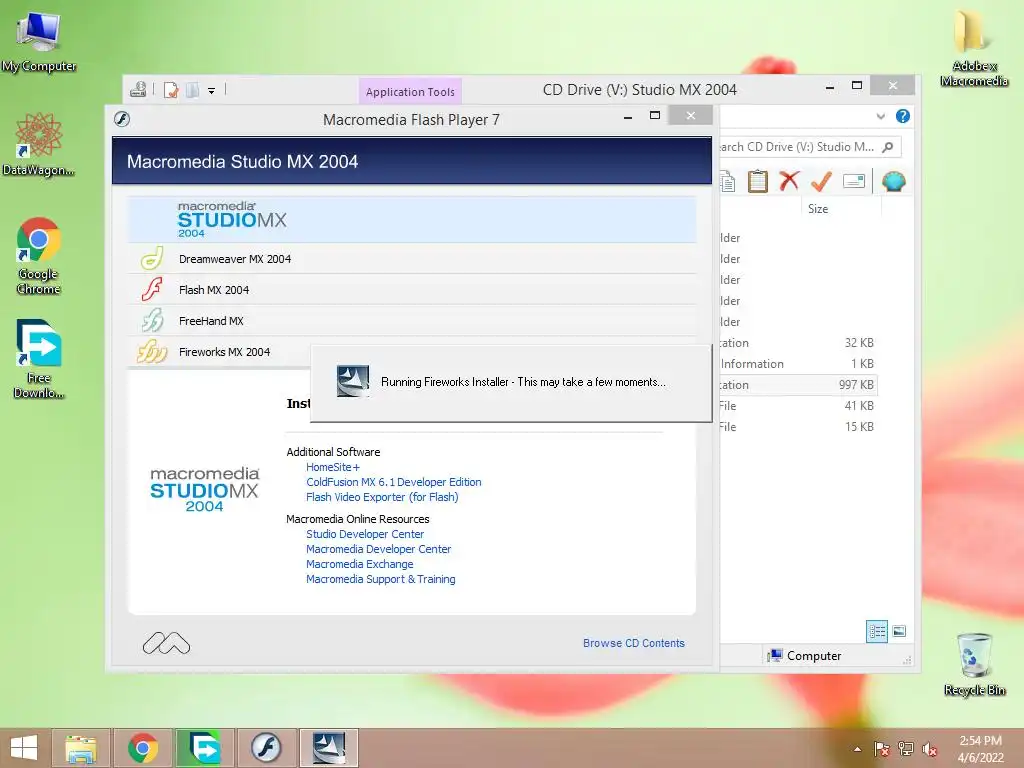1024x768 pixels.
Task: Click Flash Player taskbar button
Action: (266, 748)
